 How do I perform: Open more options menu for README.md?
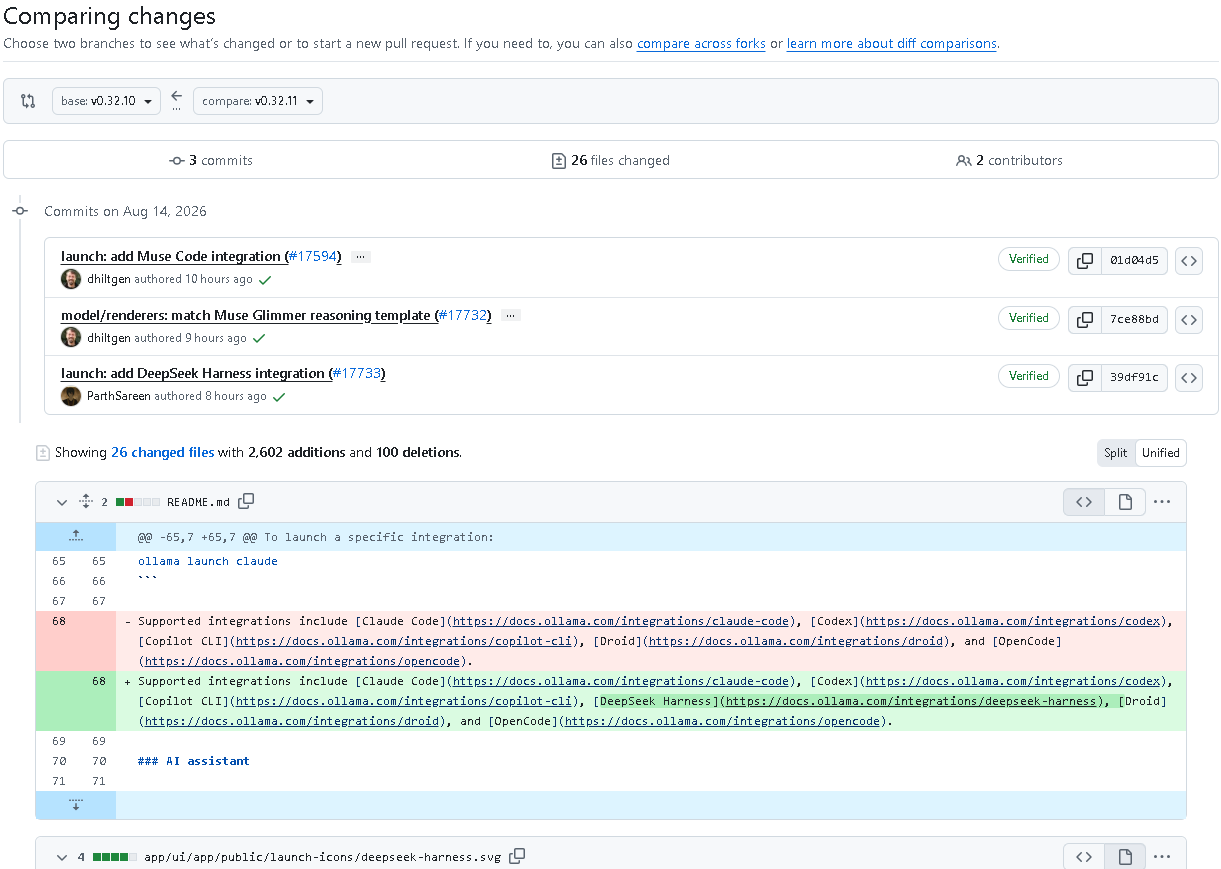pyautogui.click(x=1162, y=502)
